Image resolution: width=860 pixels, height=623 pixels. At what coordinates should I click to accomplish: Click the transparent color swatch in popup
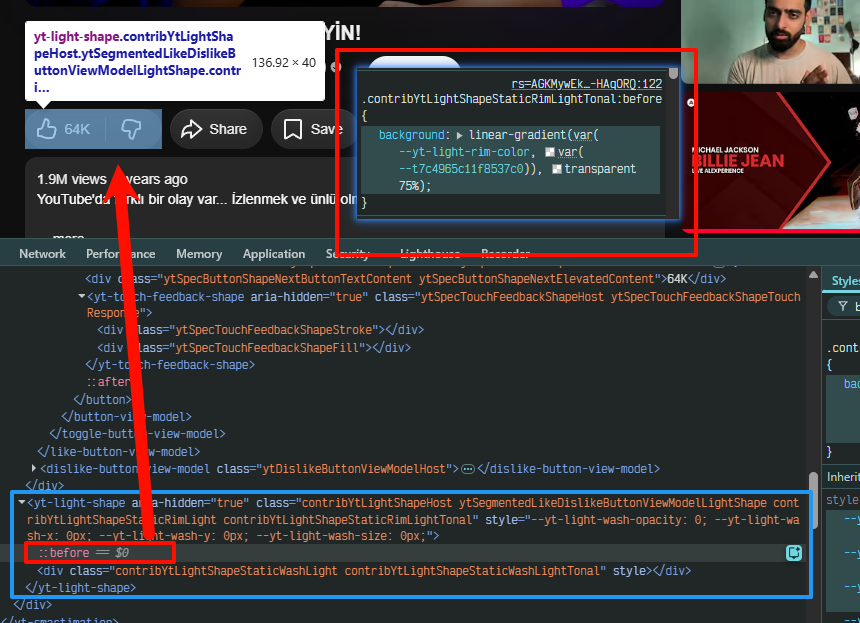pyautogui.click(x=557, y=169)
